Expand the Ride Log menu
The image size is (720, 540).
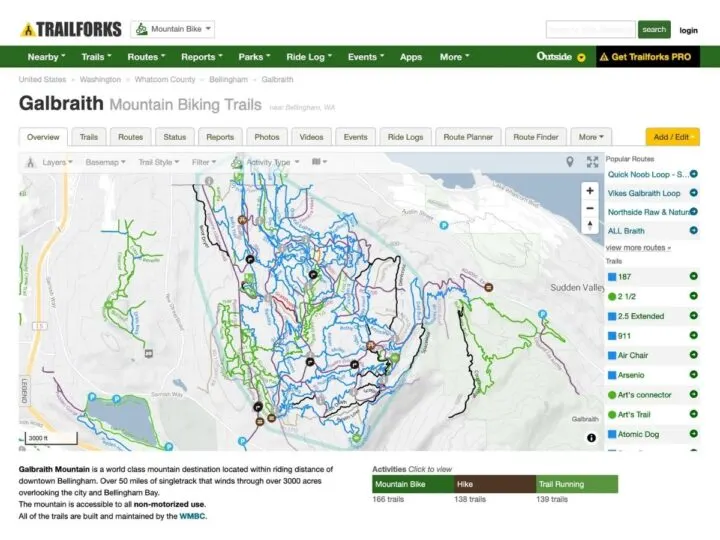[309, 57]
